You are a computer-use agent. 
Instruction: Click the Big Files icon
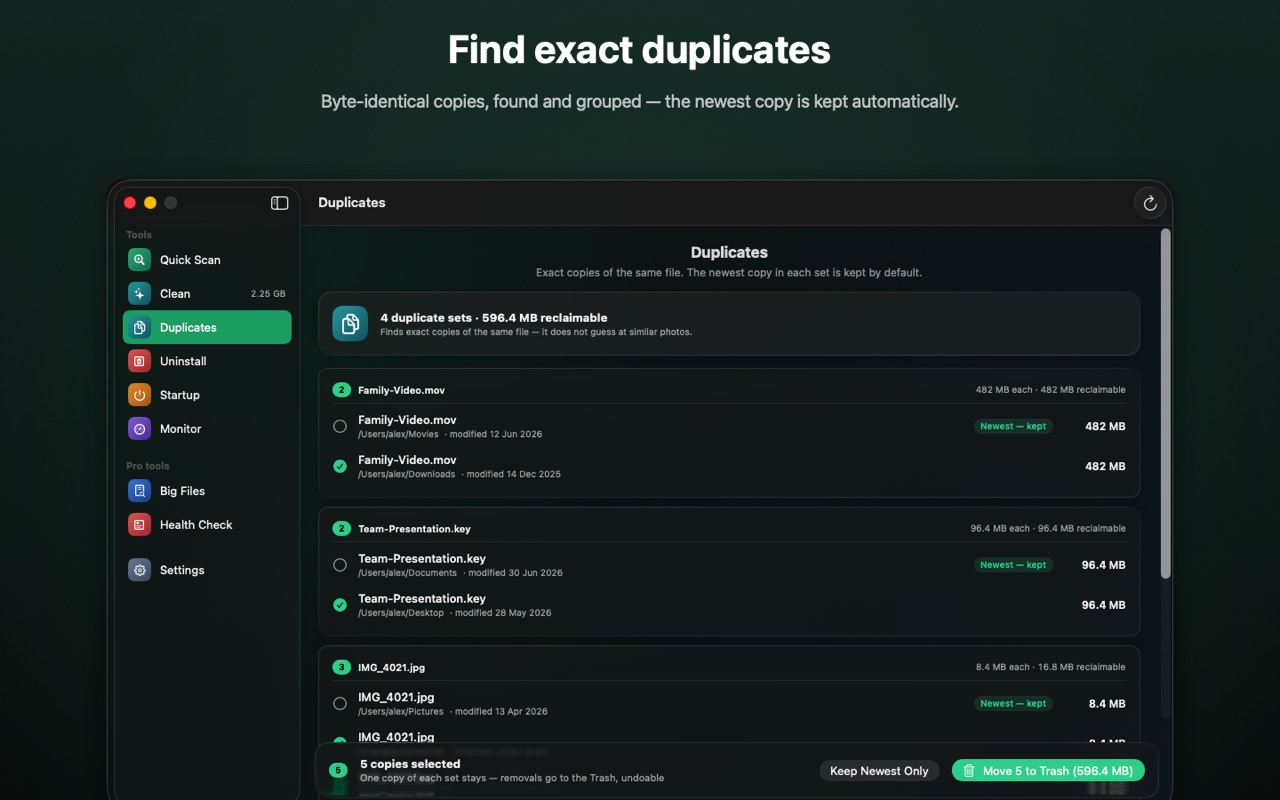pyautogui.click(x=140, y=491)
